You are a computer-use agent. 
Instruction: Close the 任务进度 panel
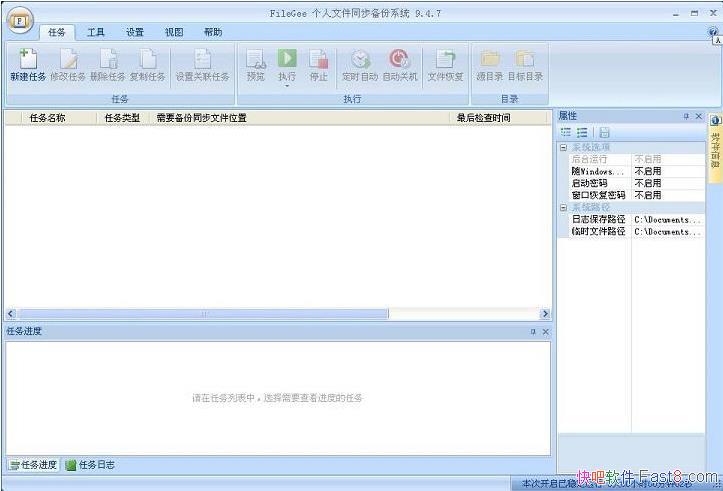(x=545, y=331)
